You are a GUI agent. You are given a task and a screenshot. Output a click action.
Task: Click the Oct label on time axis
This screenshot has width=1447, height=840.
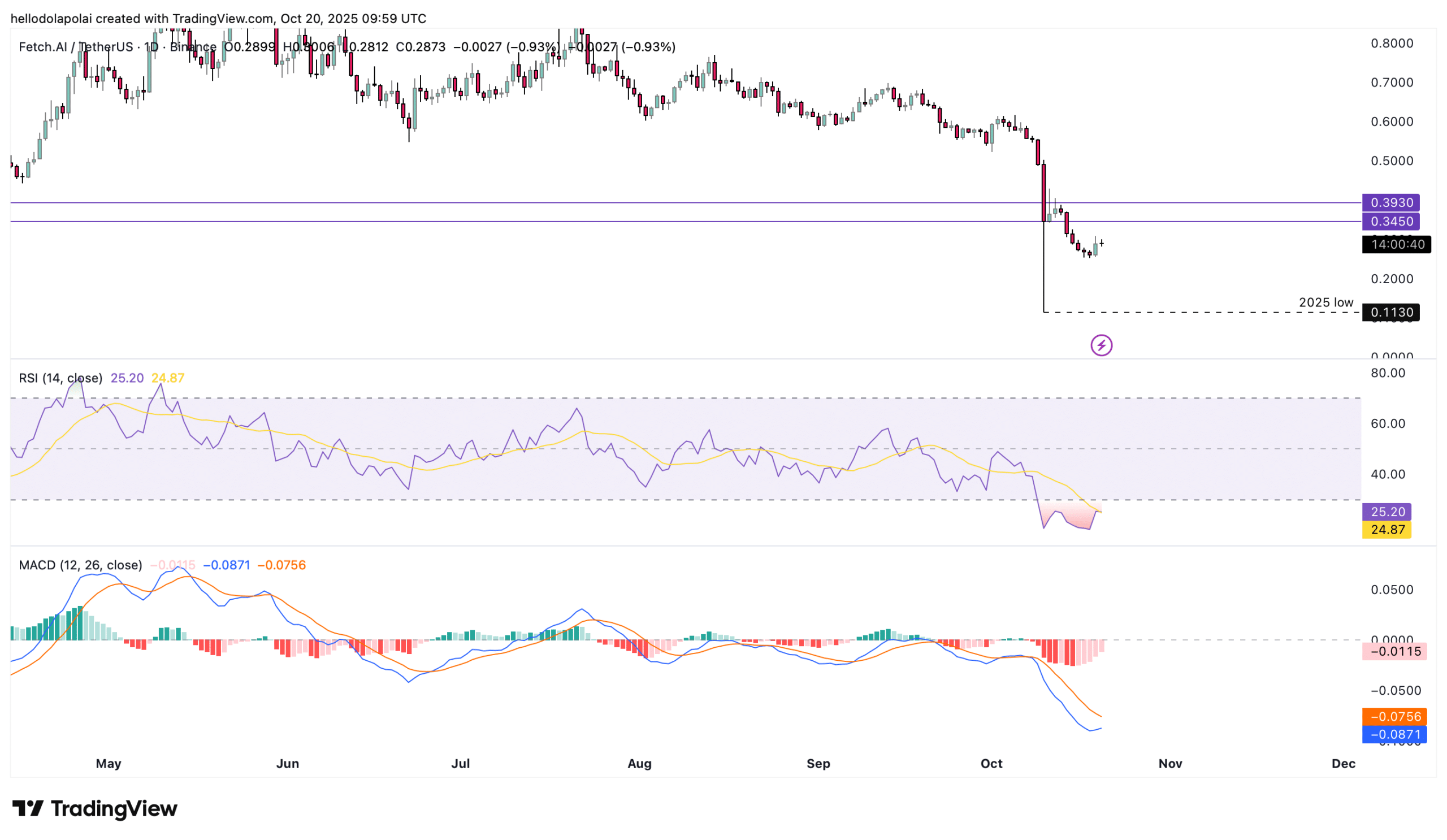coord(991,764)
